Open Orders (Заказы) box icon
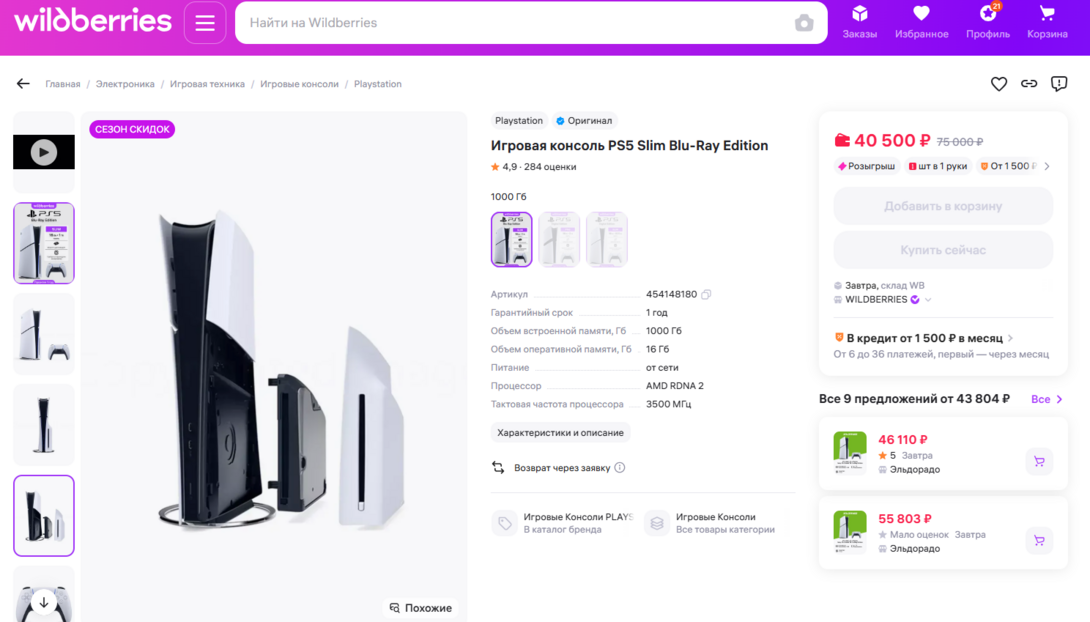The image size is (1090, 622). coord(859,22)
